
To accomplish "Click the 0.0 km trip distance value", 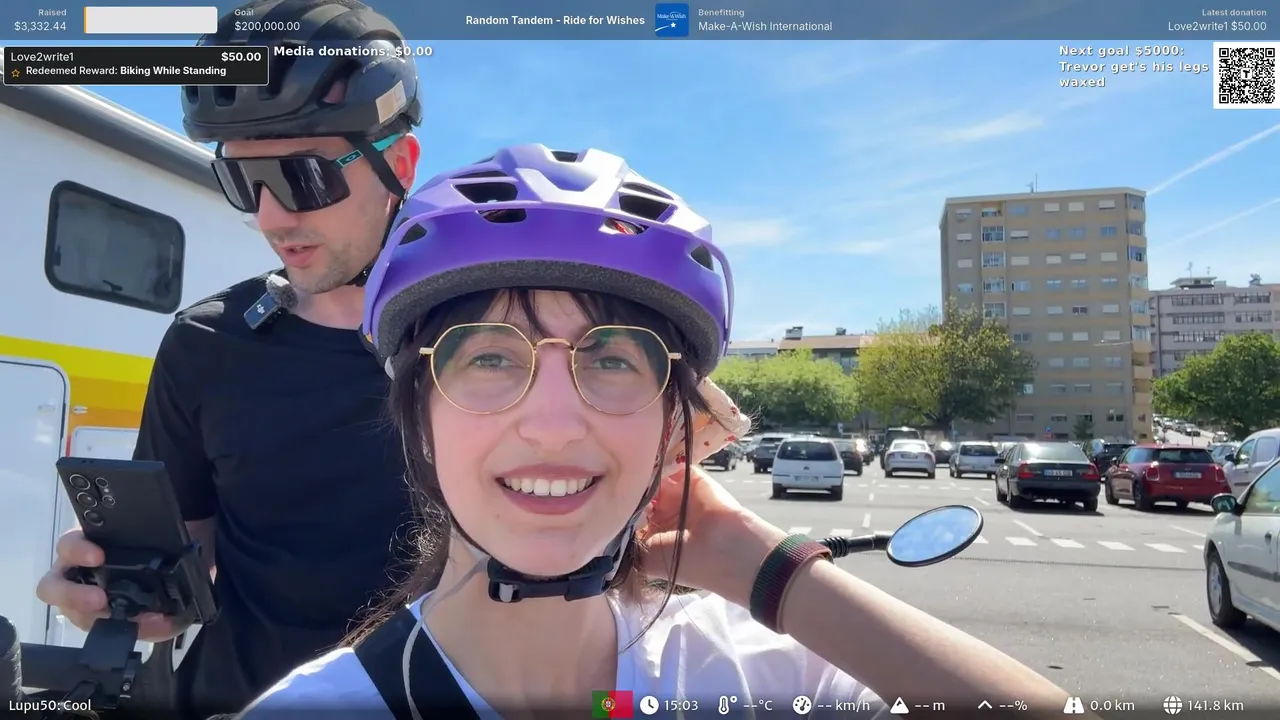I will point(1112,705).
